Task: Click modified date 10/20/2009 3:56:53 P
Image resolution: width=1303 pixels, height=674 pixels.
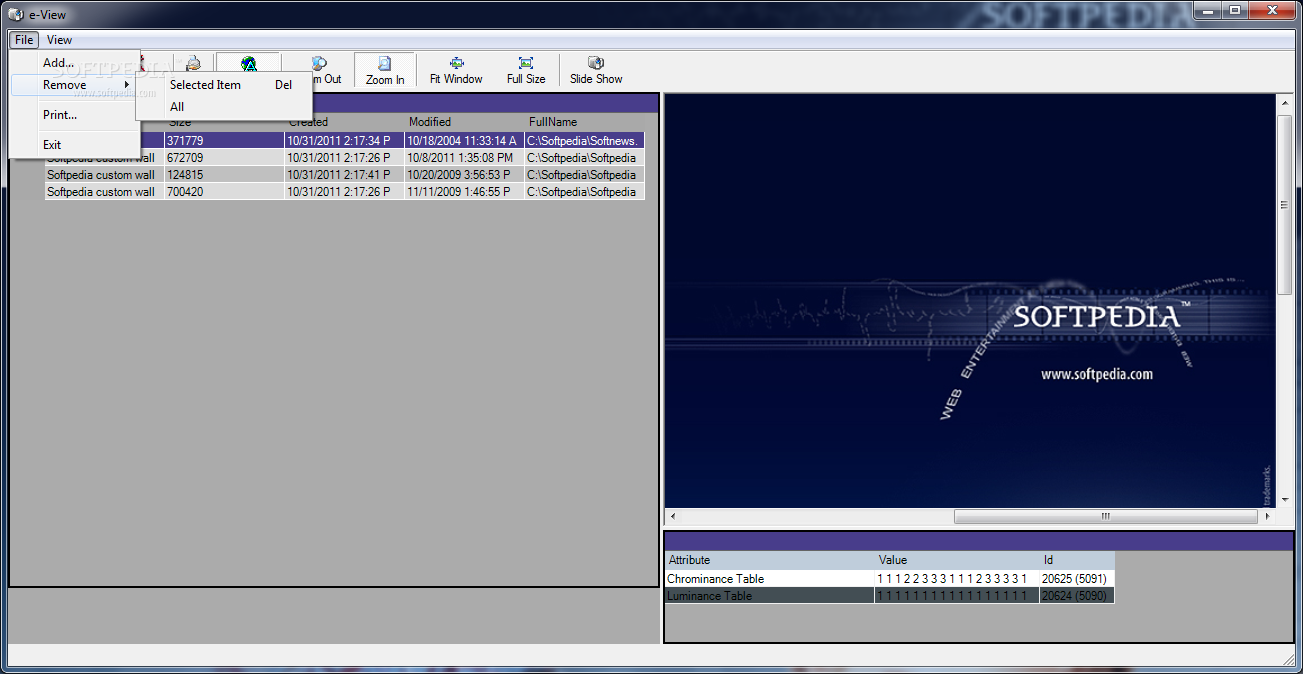Action: [464, 175]
